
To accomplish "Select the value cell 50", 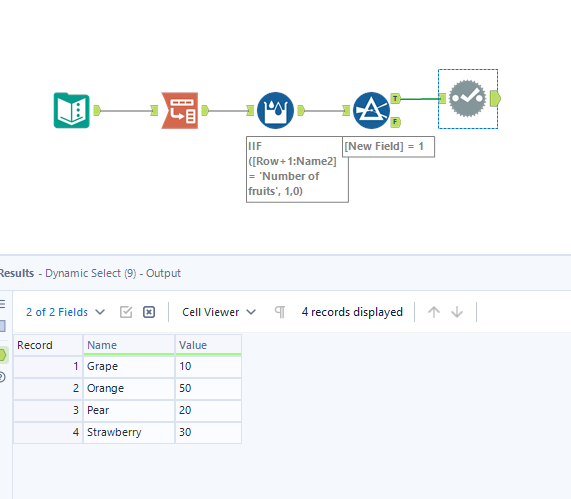I will (x=208, y=389).
